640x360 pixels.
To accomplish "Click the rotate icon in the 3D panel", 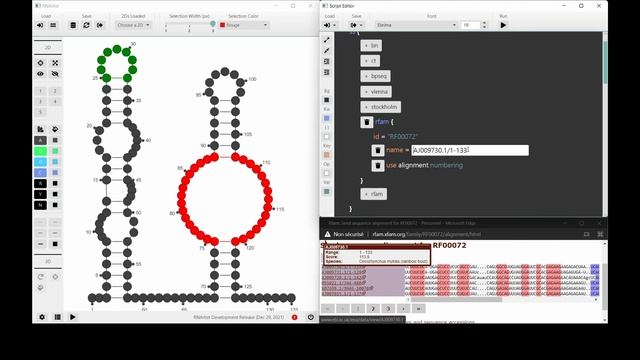I will coord(40,277).
